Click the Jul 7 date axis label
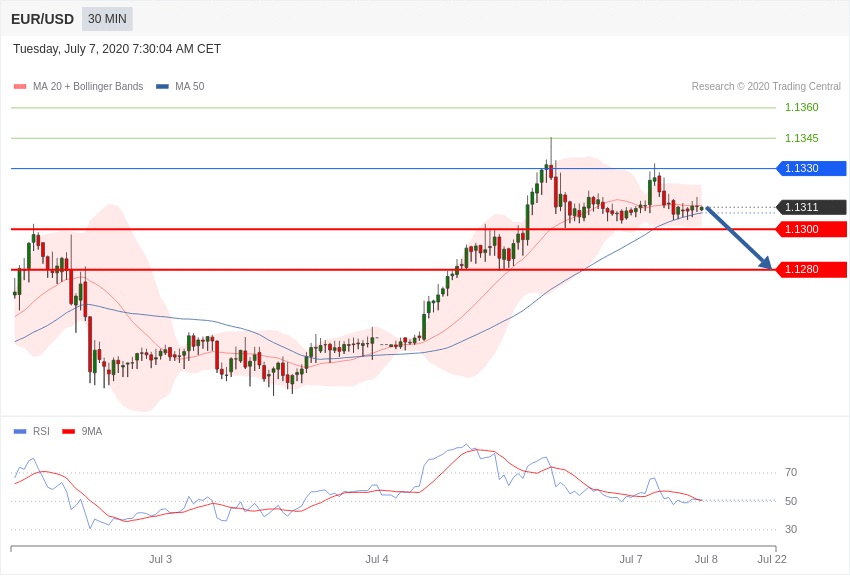The width and height of the screenshot is (850, 576). click(x=631, y=559)
